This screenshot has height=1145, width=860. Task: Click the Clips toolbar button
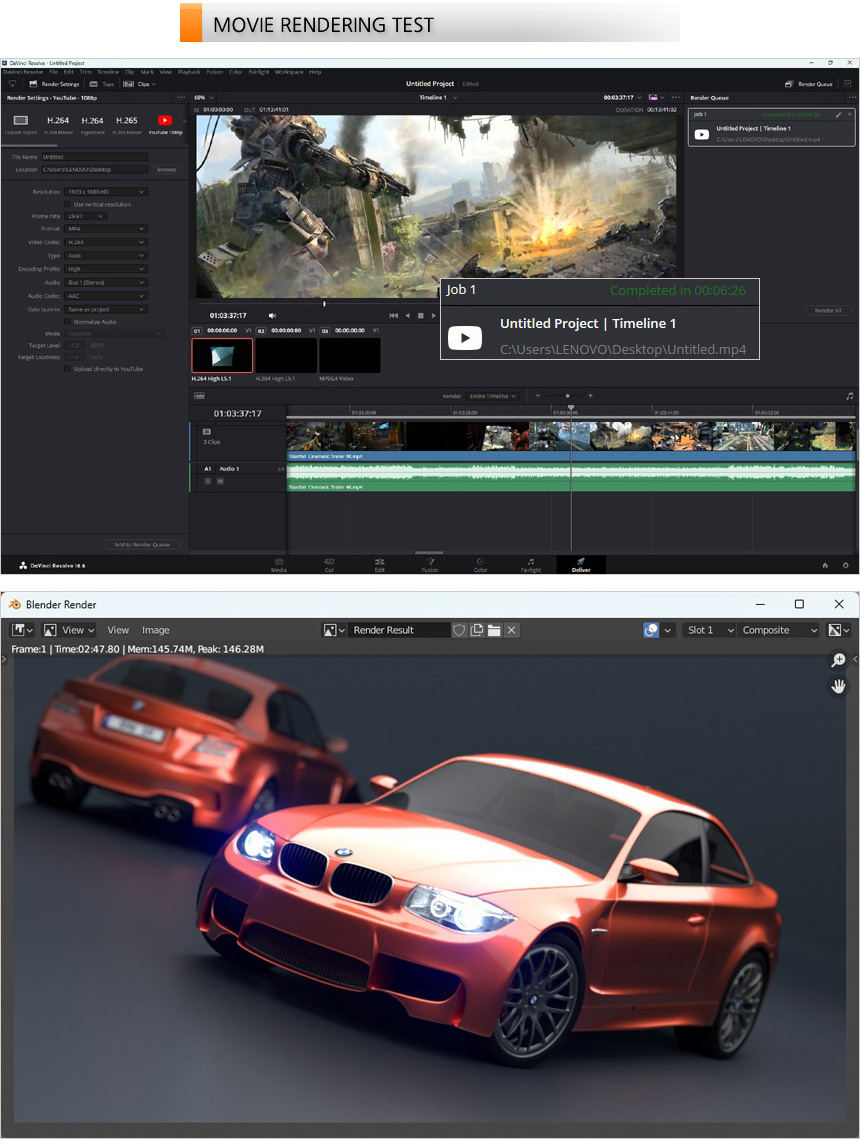pyautogui.click(x=139, y=84)
